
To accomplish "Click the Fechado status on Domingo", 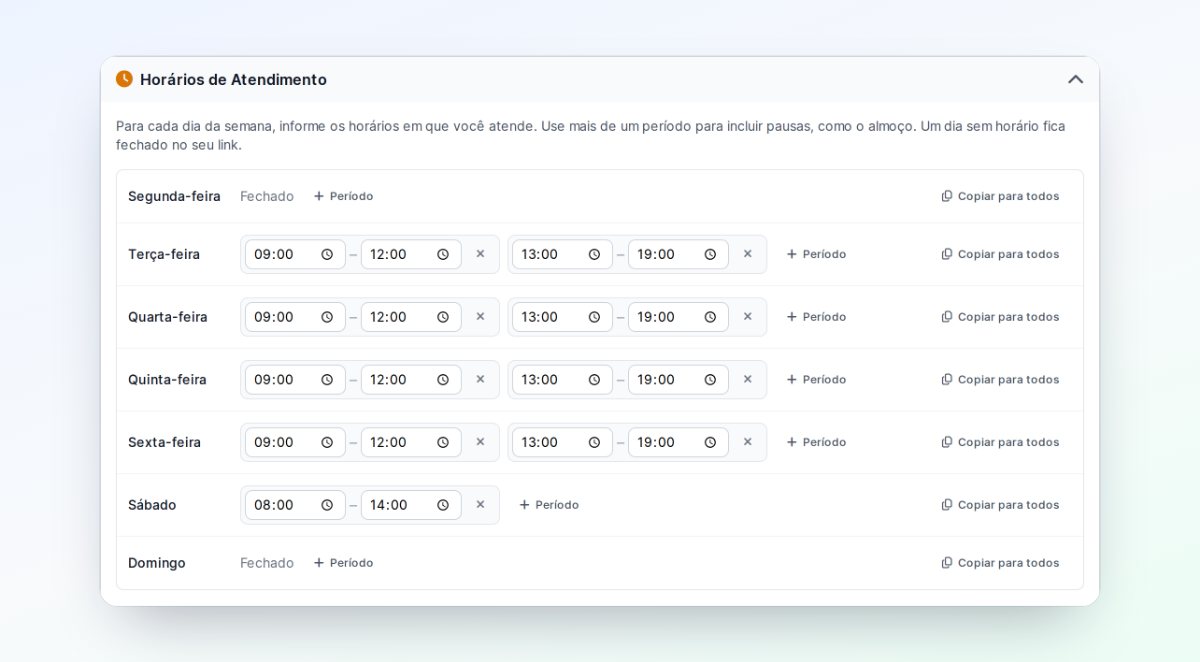I will point(267,563).
